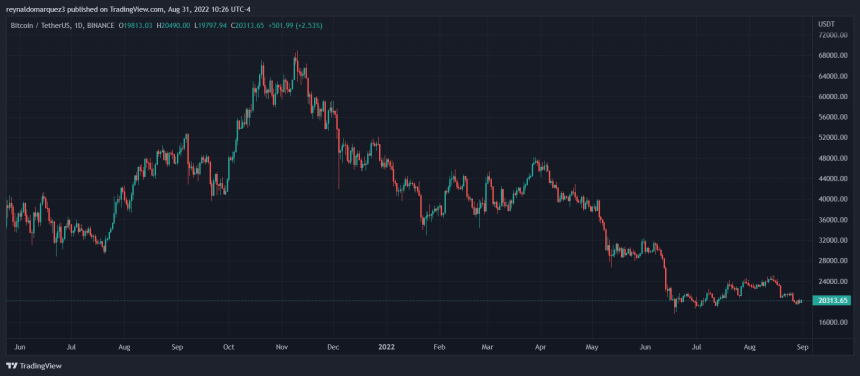The image size is (860, 376).
Task: Click the 60000.00 price axis label
Action: 833,96
